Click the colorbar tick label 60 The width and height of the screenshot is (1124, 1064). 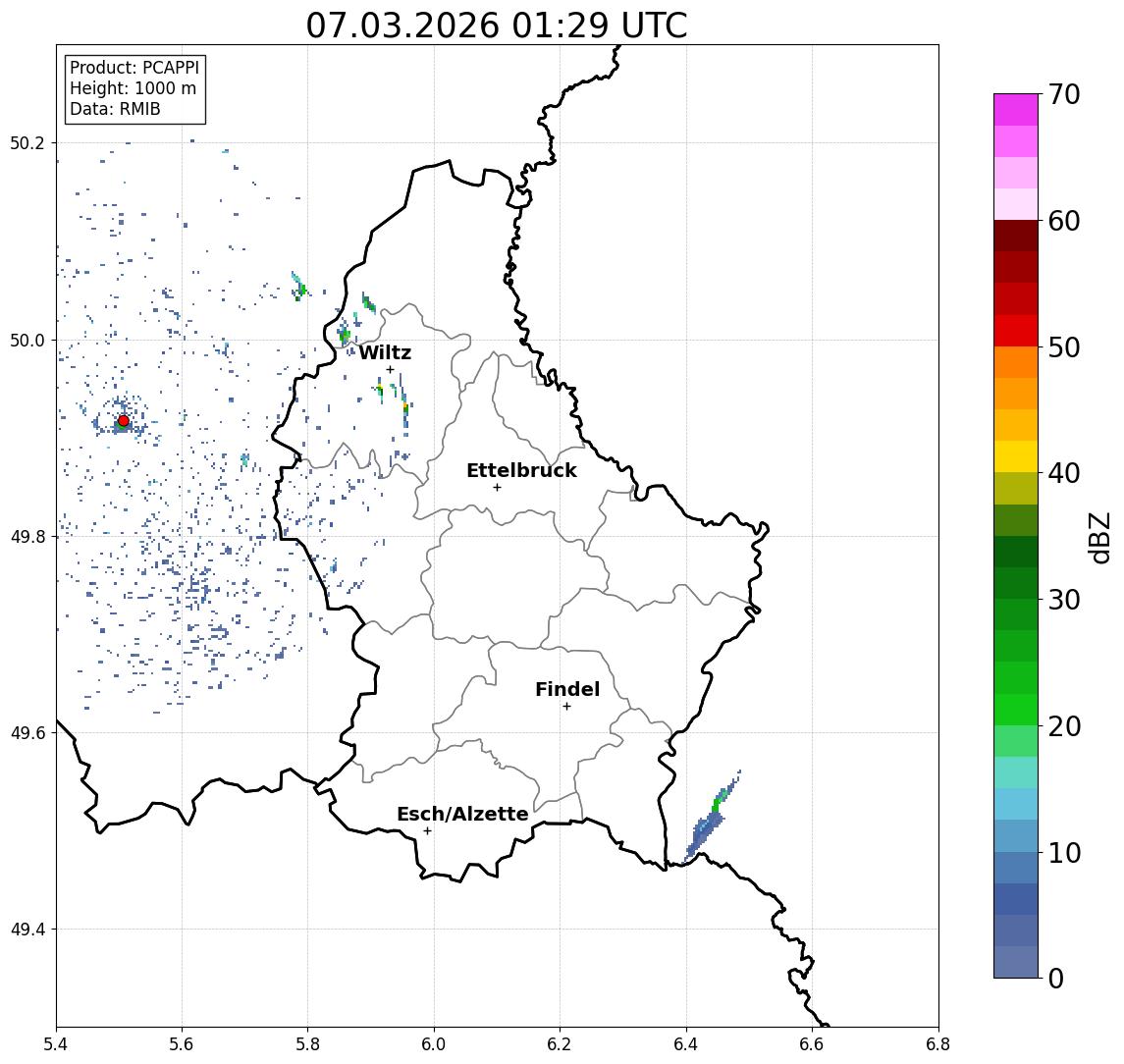tap(1064, 221)
